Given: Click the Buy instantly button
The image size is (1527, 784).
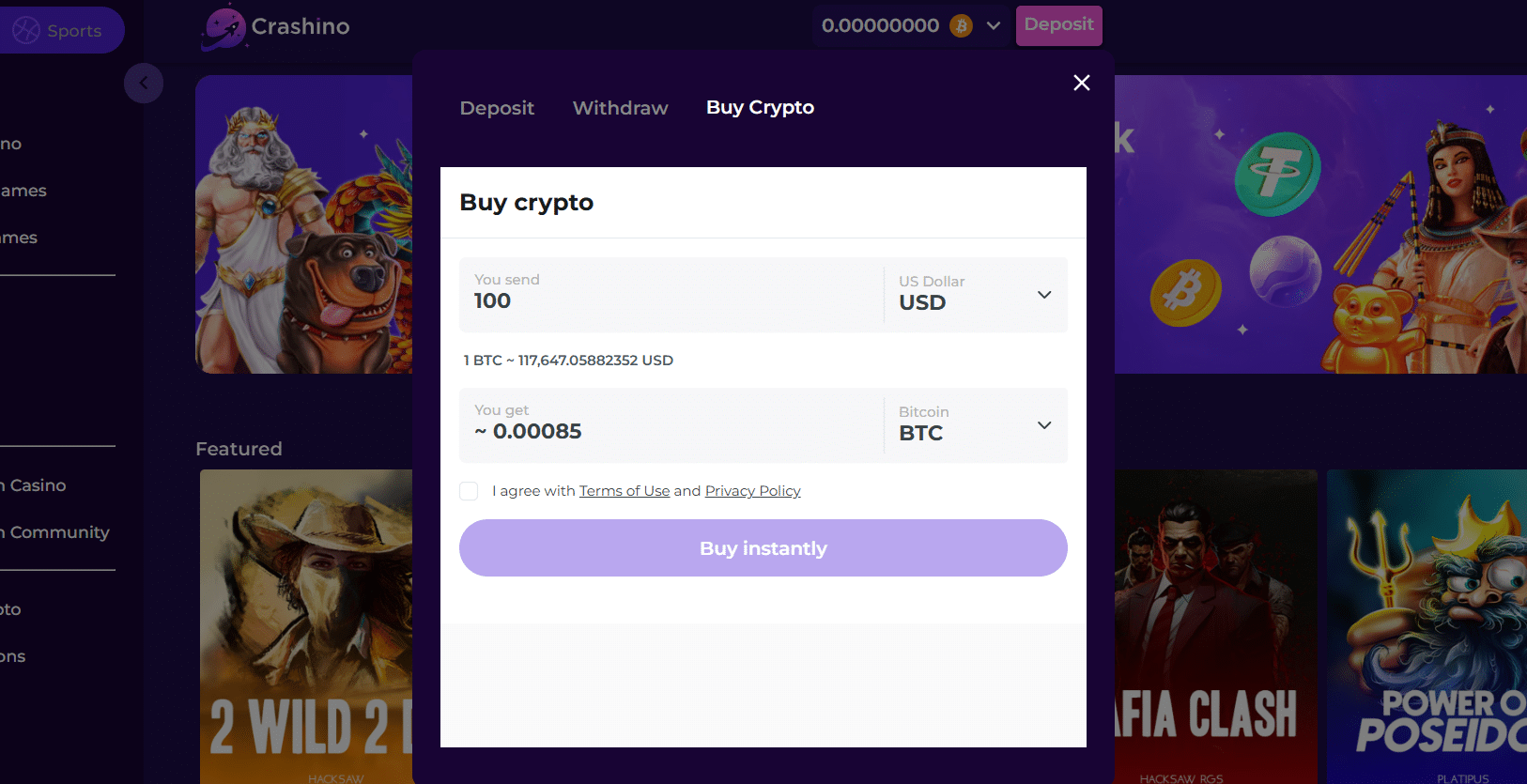Looking at the screenshot, I should (763, 547).
